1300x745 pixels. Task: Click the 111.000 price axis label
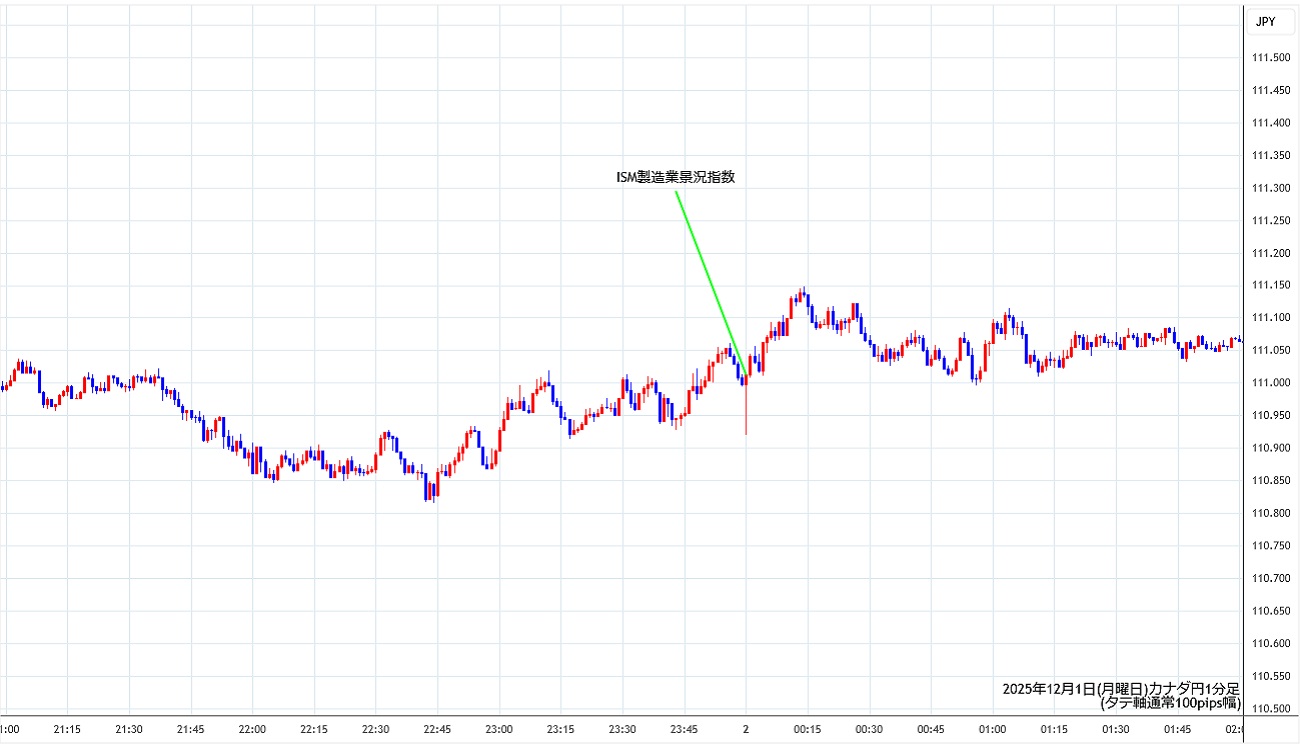coord(1270,383)
